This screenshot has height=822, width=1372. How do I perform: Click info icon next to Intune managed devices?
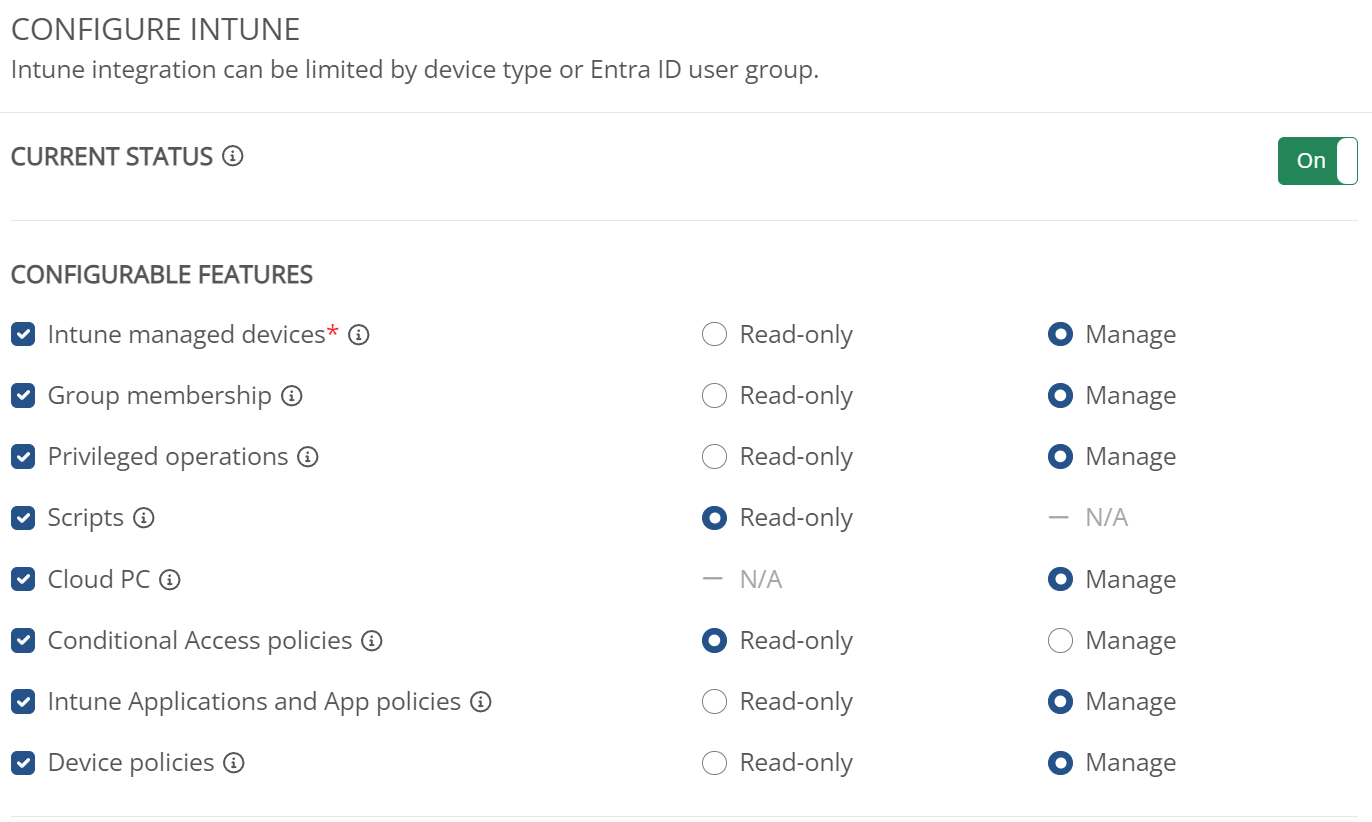(359, 335)
